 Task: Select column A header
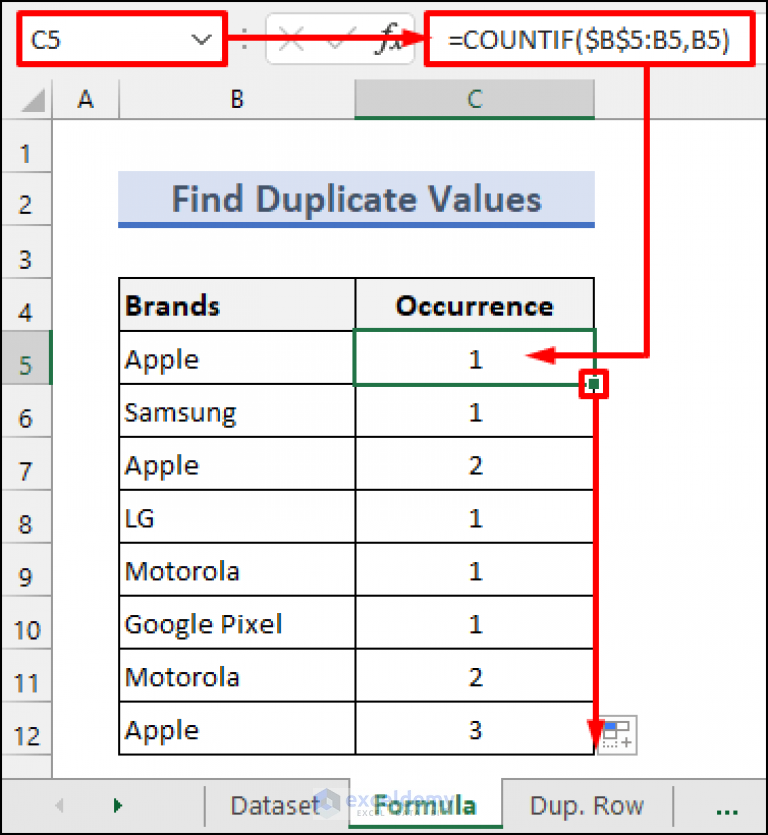(x=86, y=99)
